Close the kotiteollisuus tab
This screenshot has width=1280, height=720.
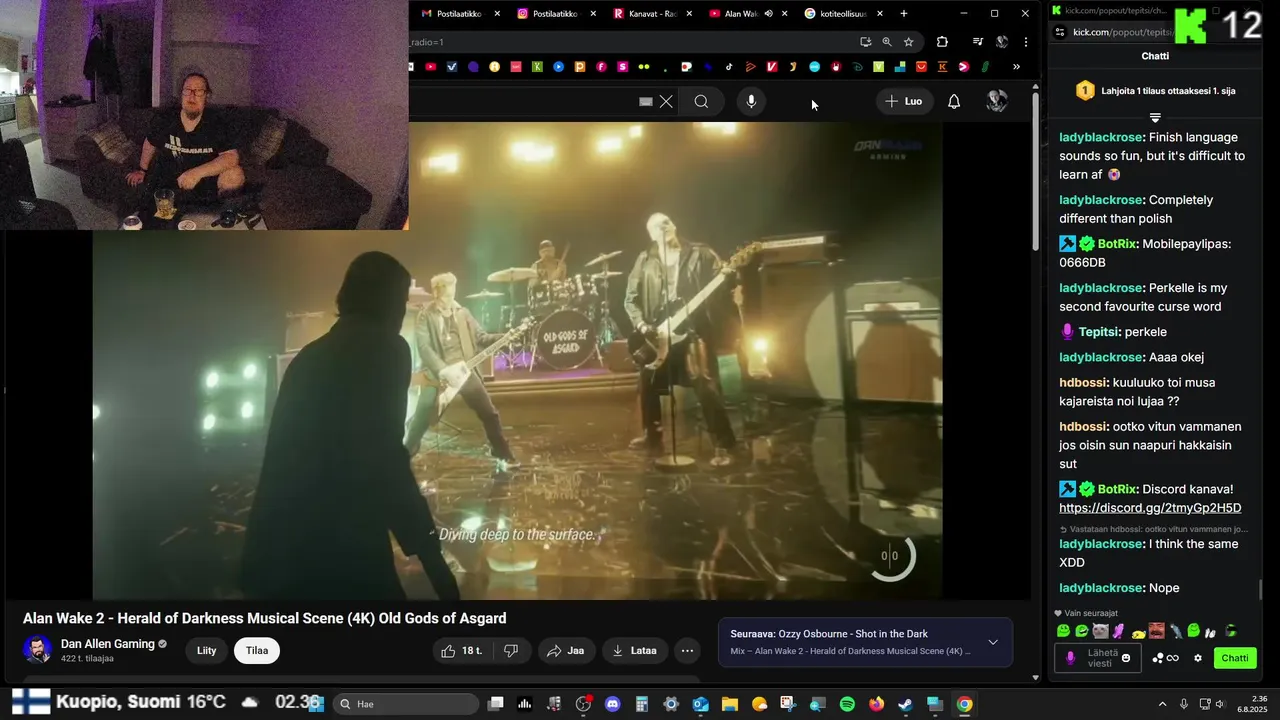(x=880, y=13)
